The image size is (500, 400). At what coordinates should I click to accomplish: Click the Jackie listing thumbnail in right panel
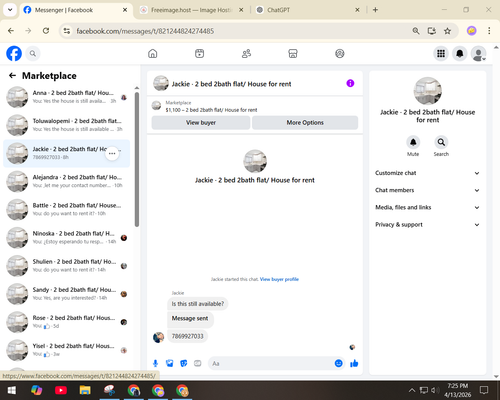428,91
